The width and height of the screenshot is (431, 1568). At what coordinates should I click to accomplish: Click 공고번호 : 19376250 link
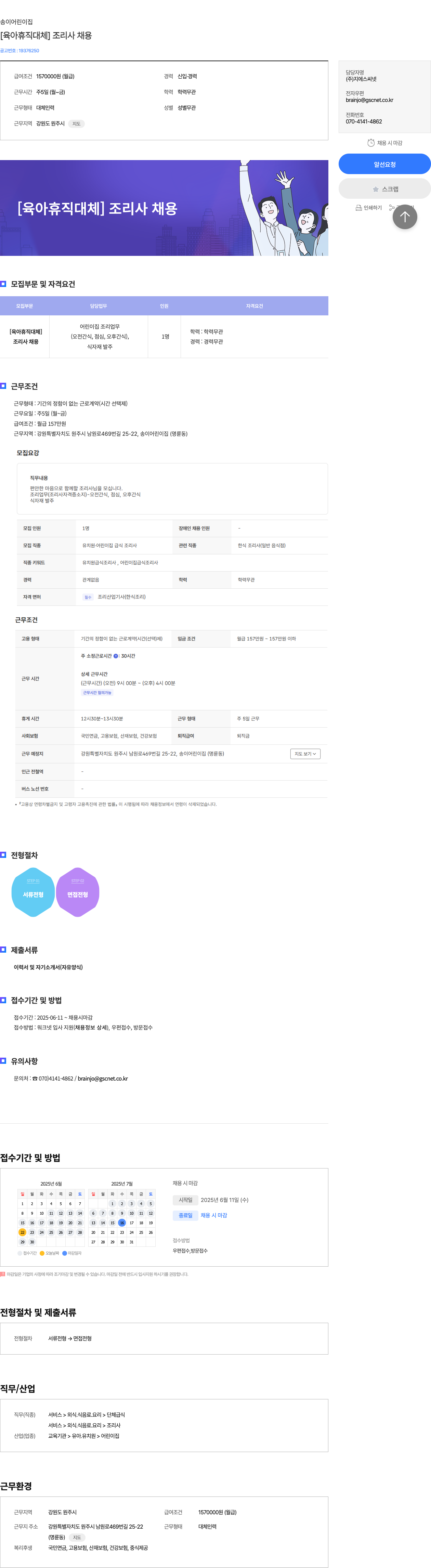(x=19, y=51)
